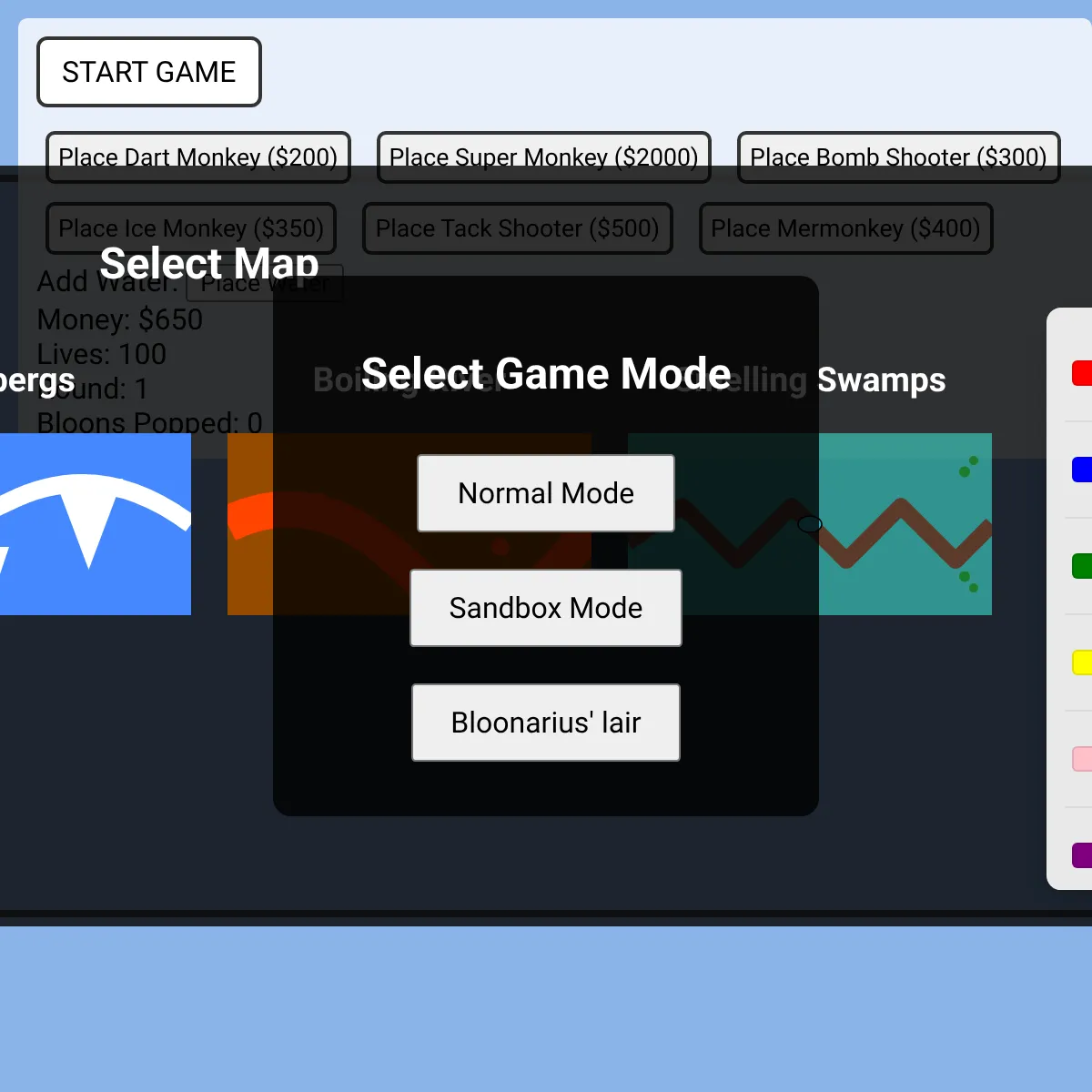This screenshot has width=1092, height=1092.
Task: Choose Sandbox Mode
Action: pos(546,608)
